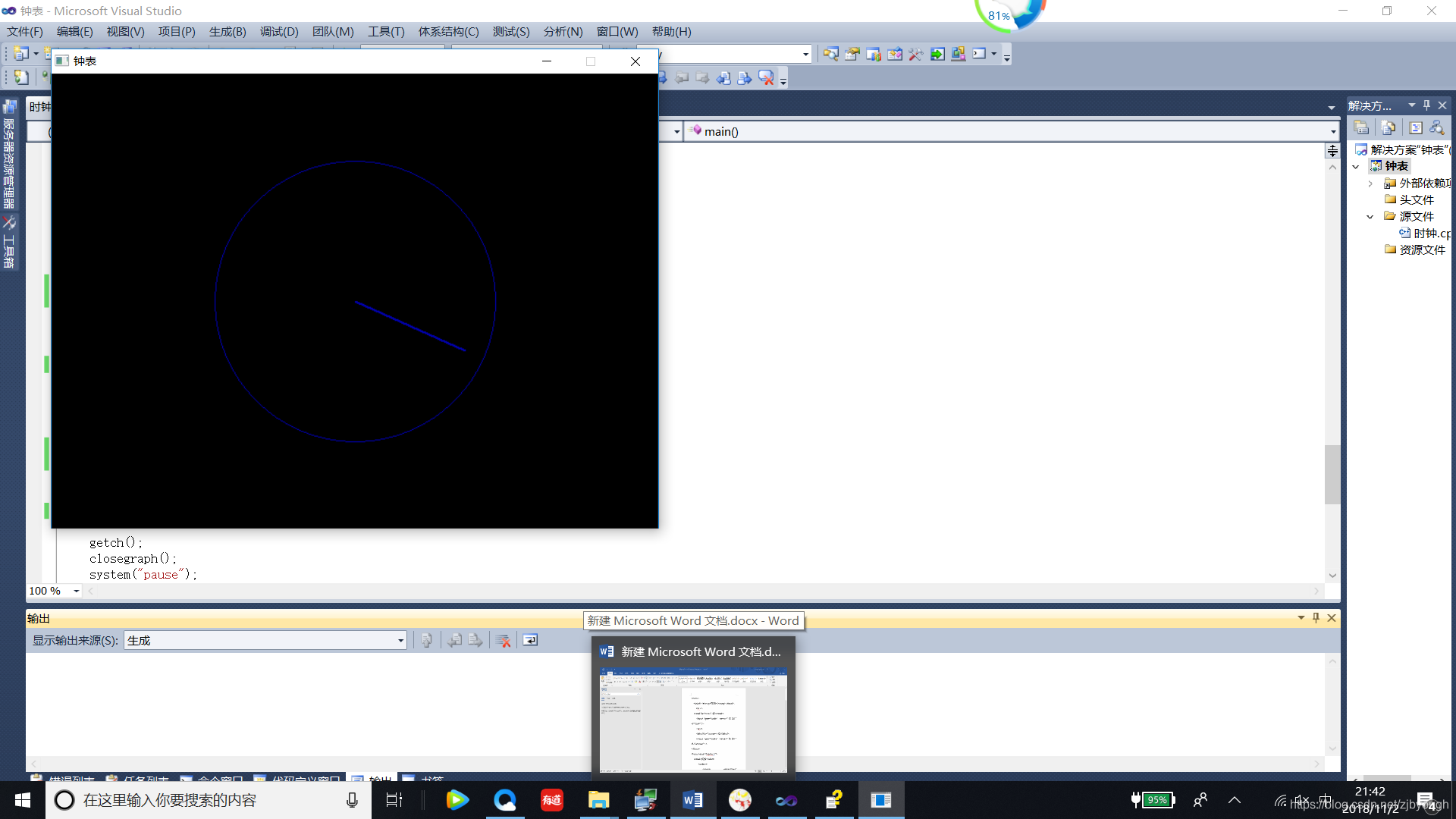Click the green arrow Start Page icon
The width and height of the screenshot is (1456, 819).
click(x=937, y=54)
